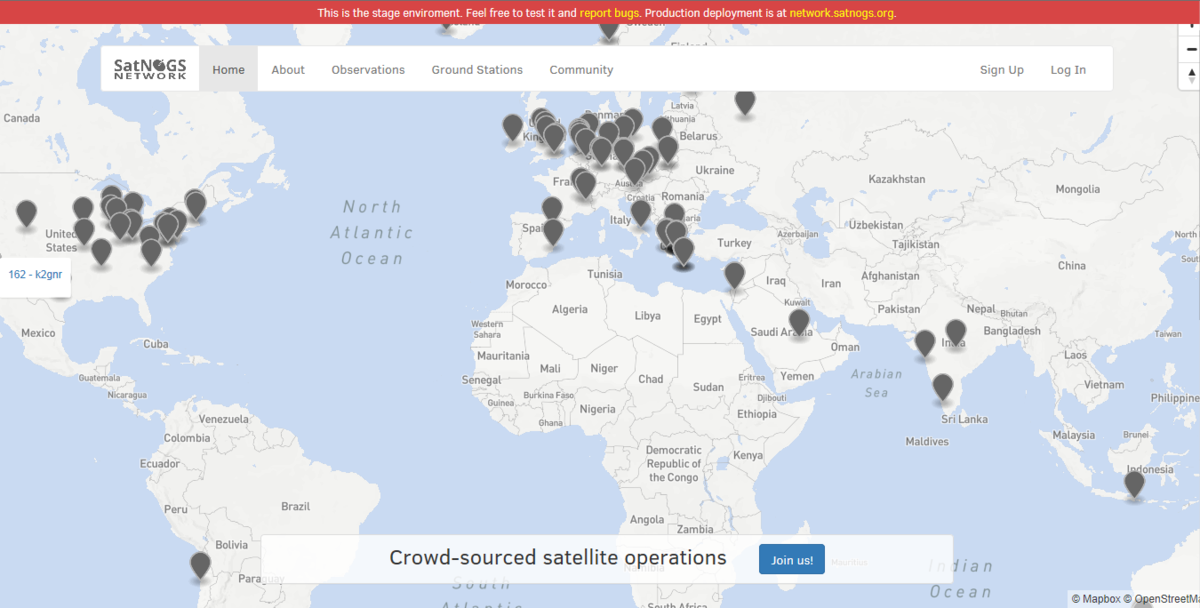The image size is (1200, 608).
Task: Open the station marker above Sri Lanka
Action: coord(942,387)
